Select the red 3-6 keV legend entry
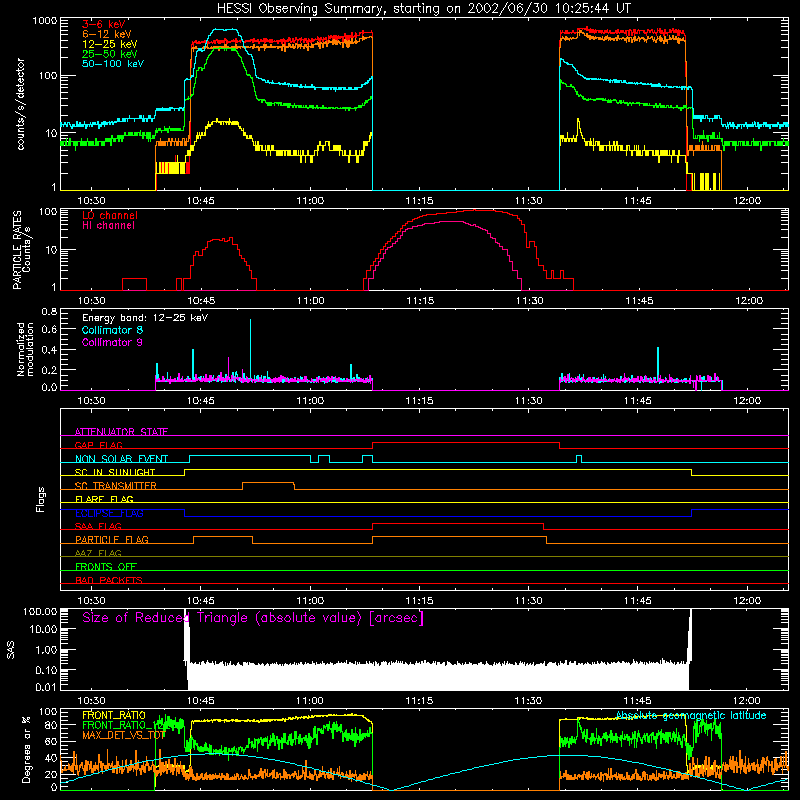The height and width of the screenshot is (800, 800). [x=104, y=24]
